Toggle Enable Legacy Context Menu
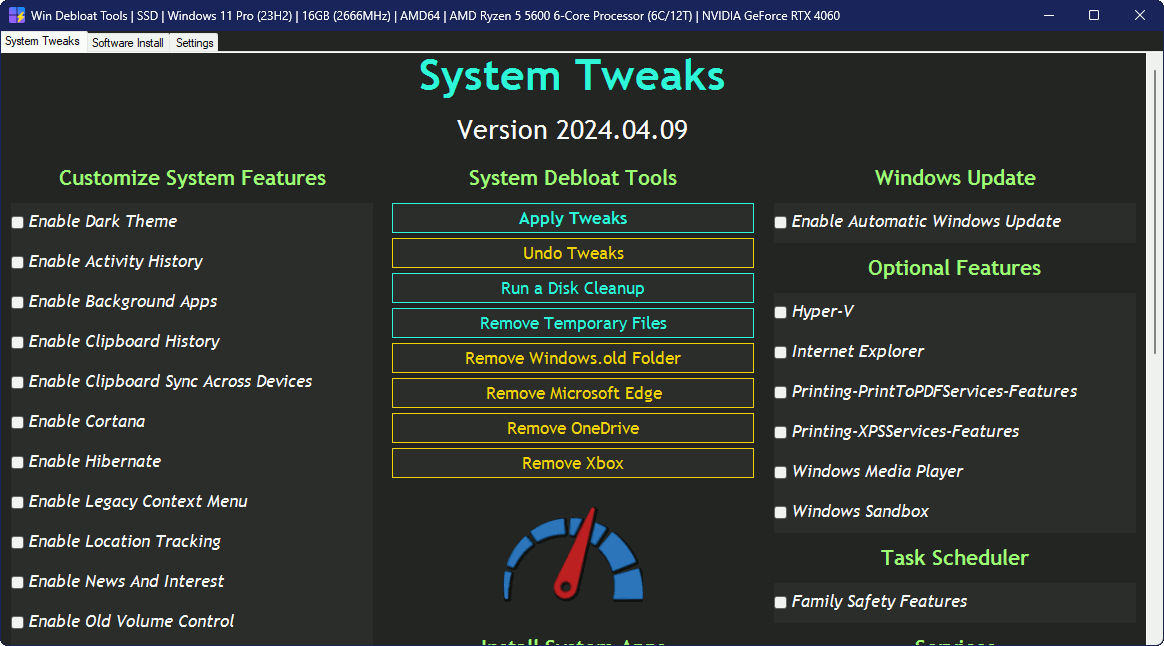1164x646 pixels. (18, 502)
